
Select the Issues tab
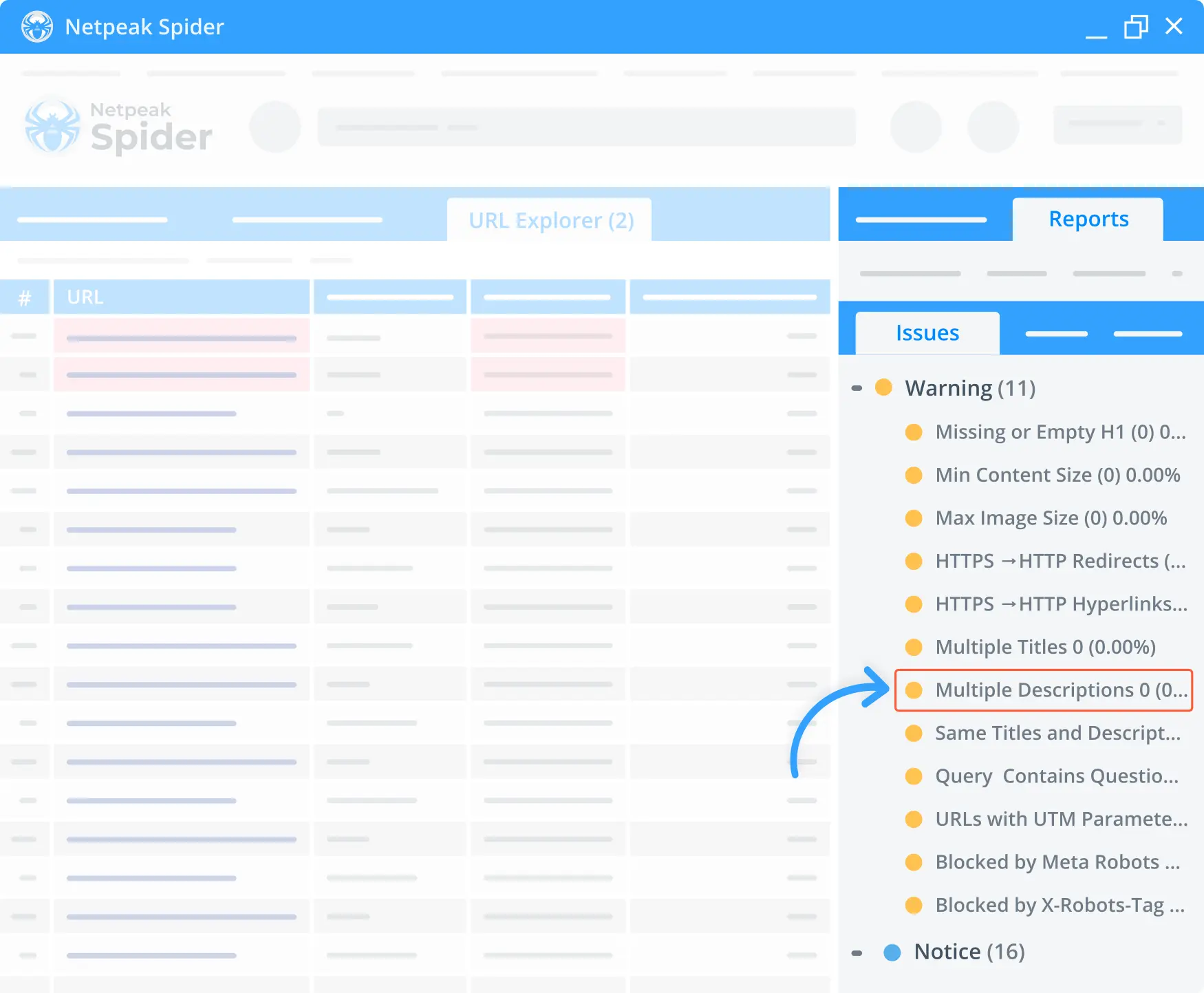[x=927, y=333]
